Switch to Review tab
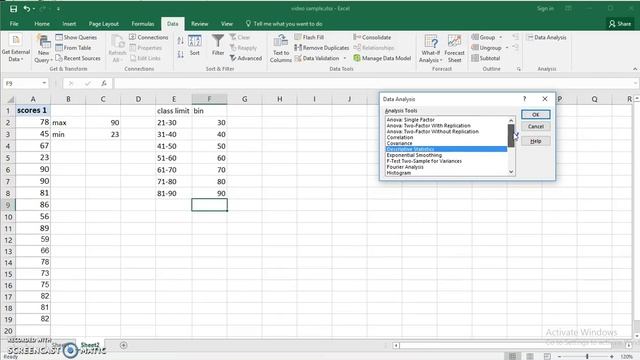 point(200,24)
